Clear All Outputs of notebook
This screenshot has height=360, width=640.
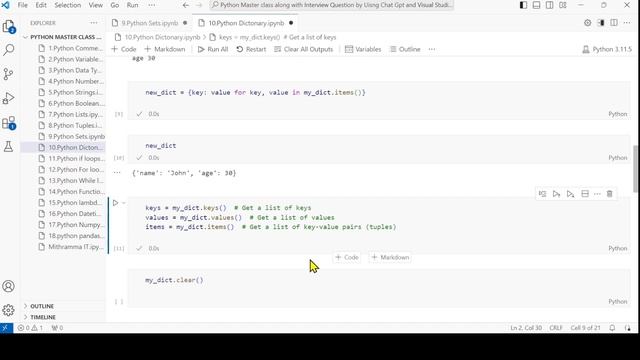click(304, 49)
